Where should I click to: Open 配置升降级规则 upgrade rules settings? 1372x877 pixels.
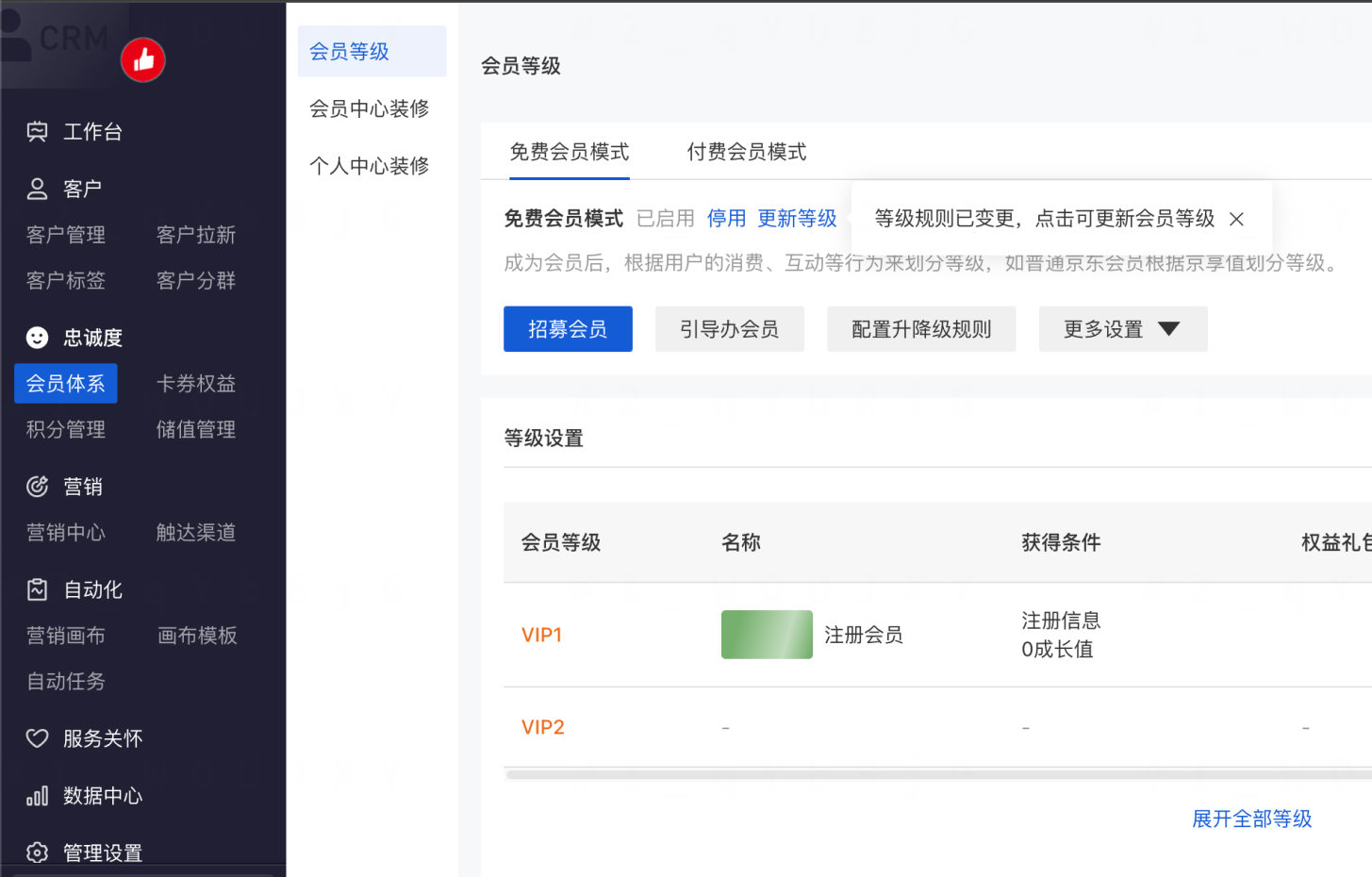click(920, 328)
